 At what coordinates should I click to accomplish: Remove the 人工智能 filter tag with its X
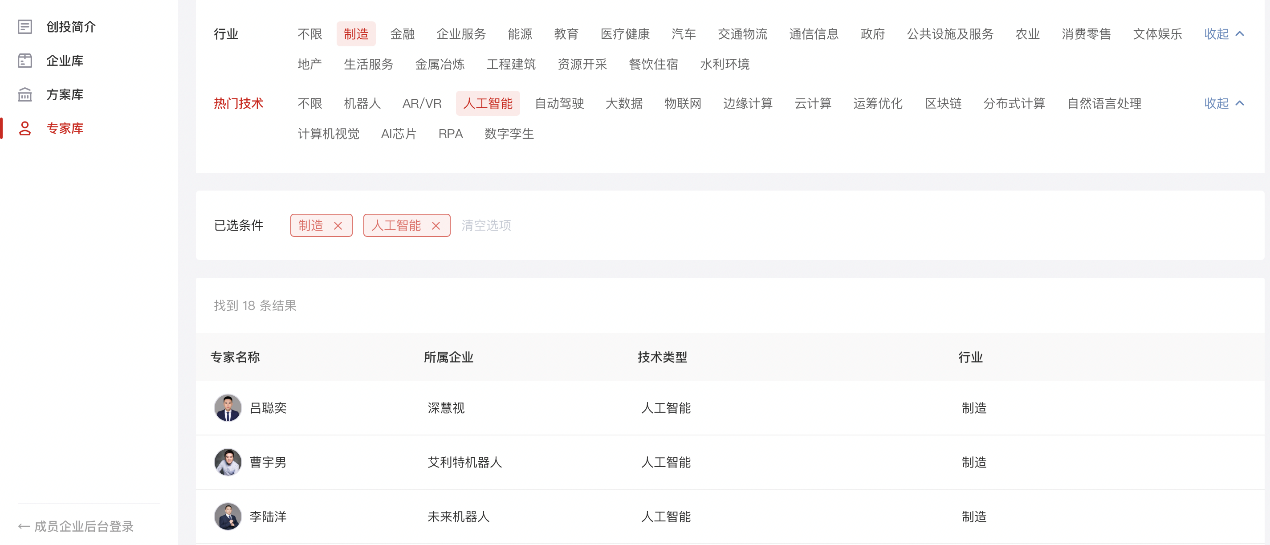pyautogui.click(x=436, y=226)
